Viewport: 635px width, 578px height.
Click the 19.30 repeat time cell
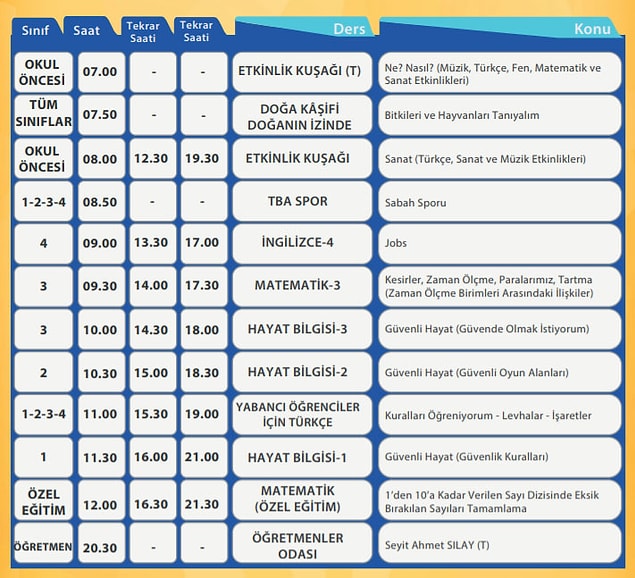coord(204,158)
